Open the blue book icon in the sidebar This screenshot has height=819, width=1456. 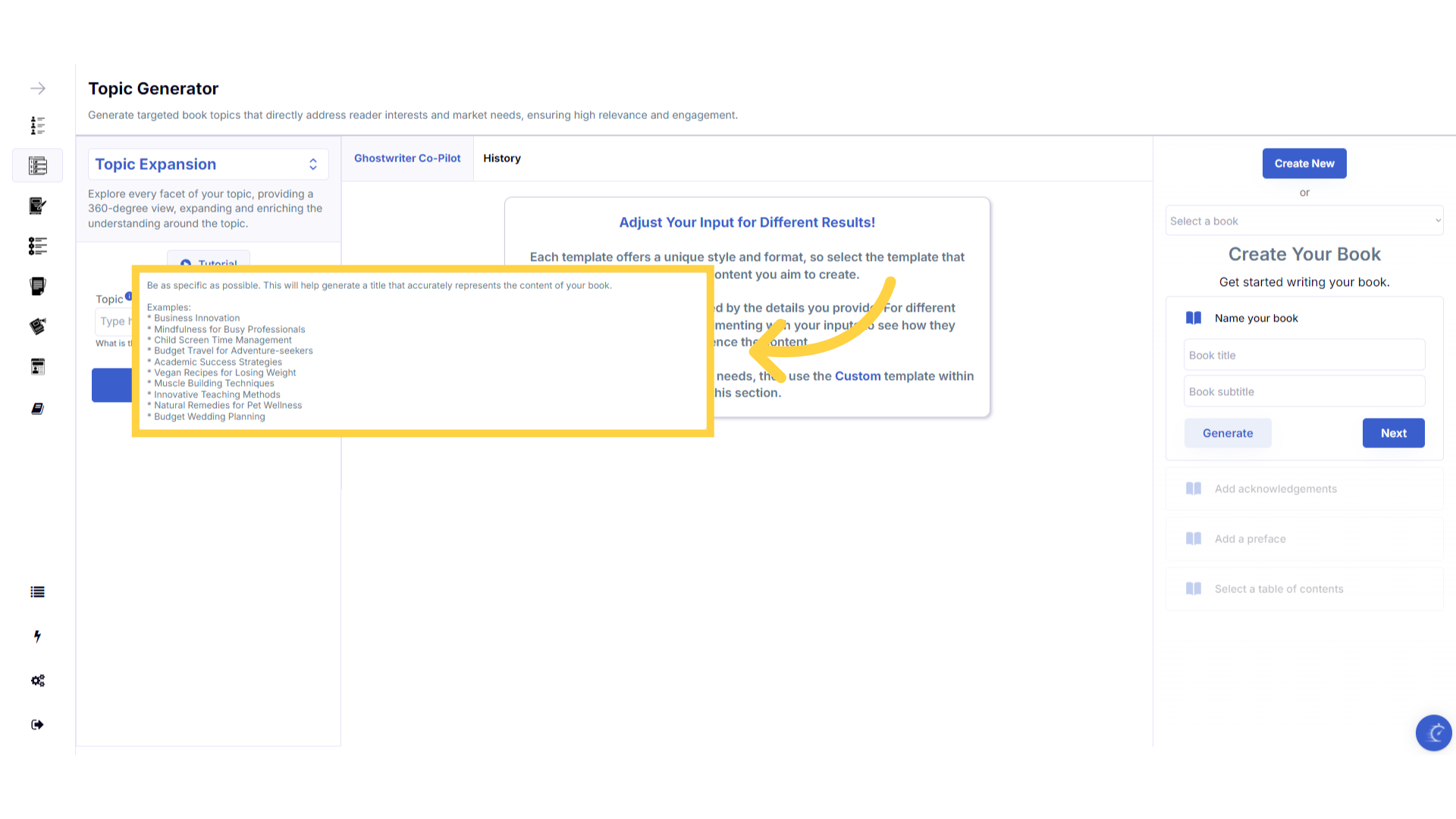[37, 409]
